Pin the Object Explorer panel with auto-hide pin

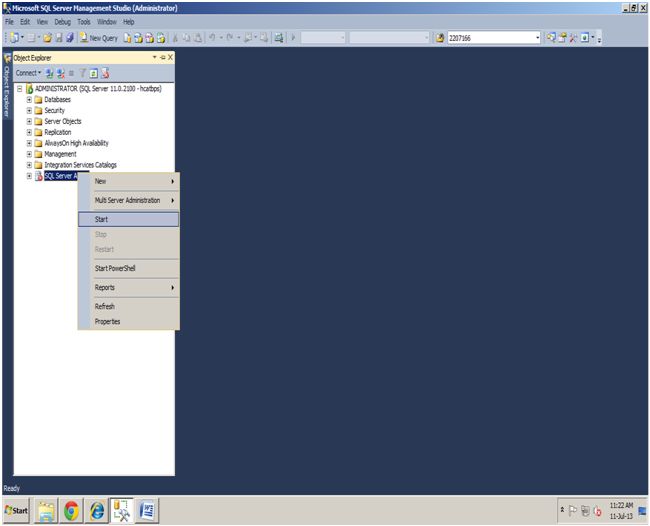click(162, 57)
